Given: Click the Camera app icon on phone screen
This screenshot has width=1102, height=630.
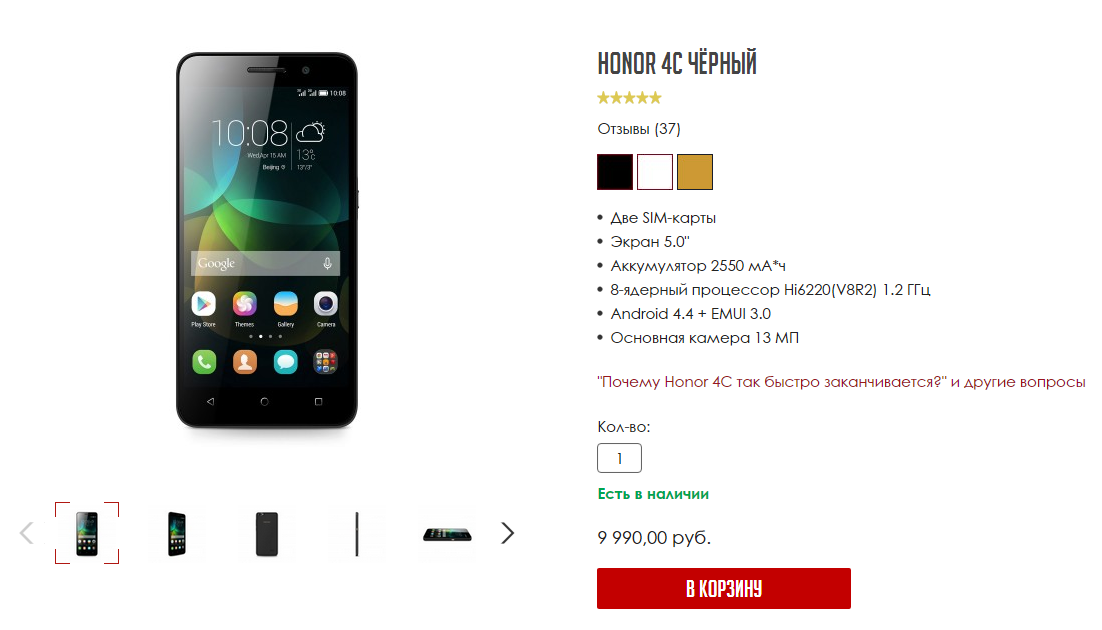Looking at the screenshot, I should pos(325,304).
